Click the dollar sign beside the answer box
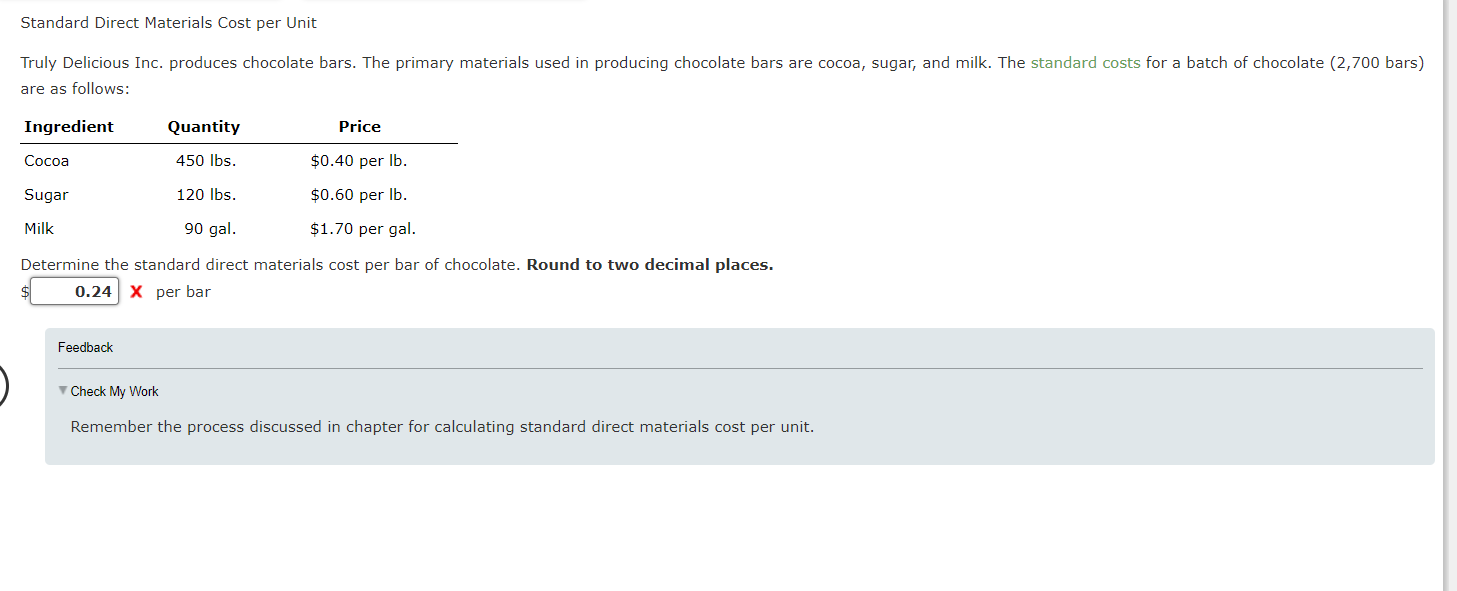The width and height of the screenshot is (1457, 591). (23, 291)
